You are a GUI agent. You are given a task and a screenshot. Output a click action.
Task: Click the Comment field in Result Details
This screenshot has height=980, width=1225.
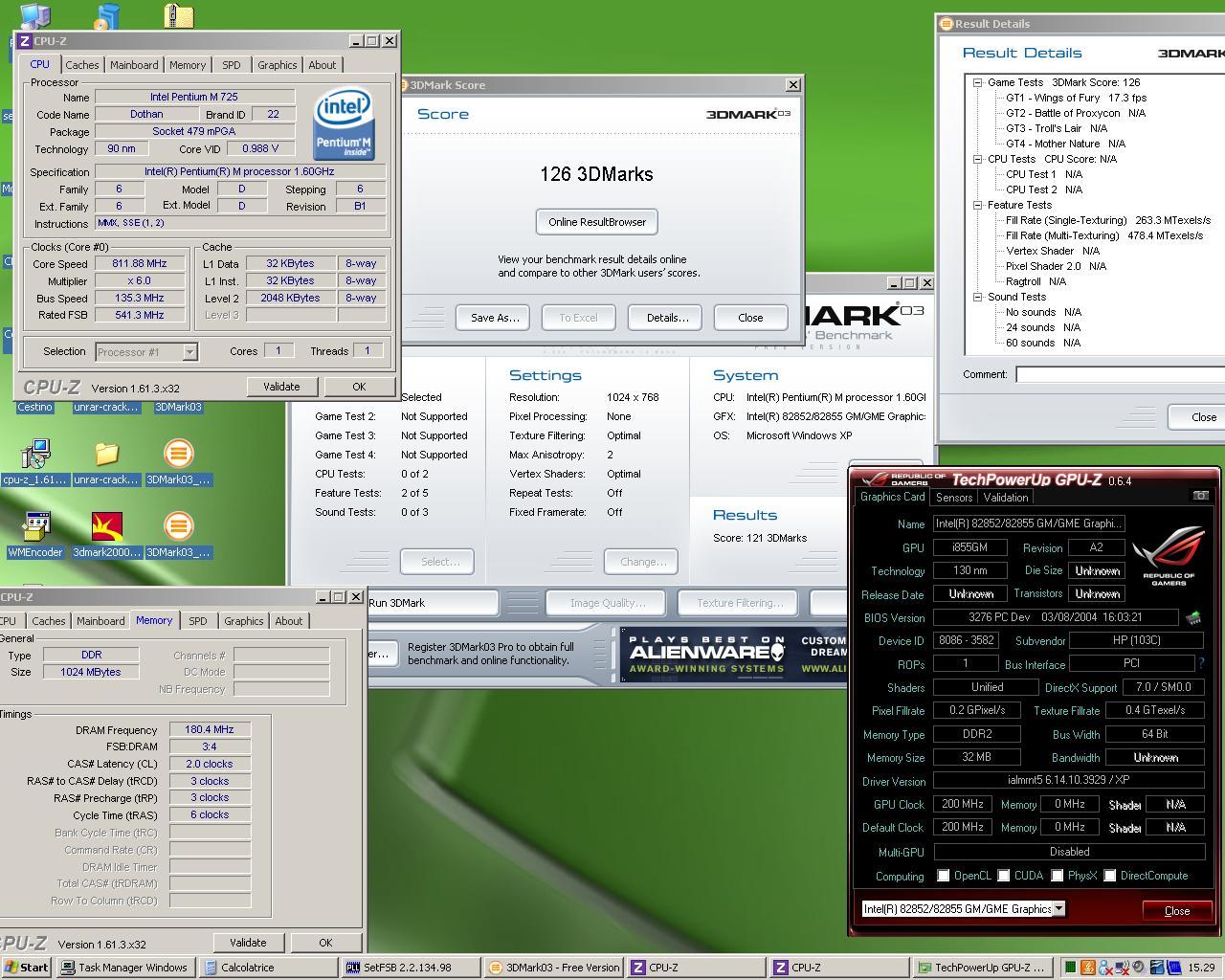coord(1120,374)
